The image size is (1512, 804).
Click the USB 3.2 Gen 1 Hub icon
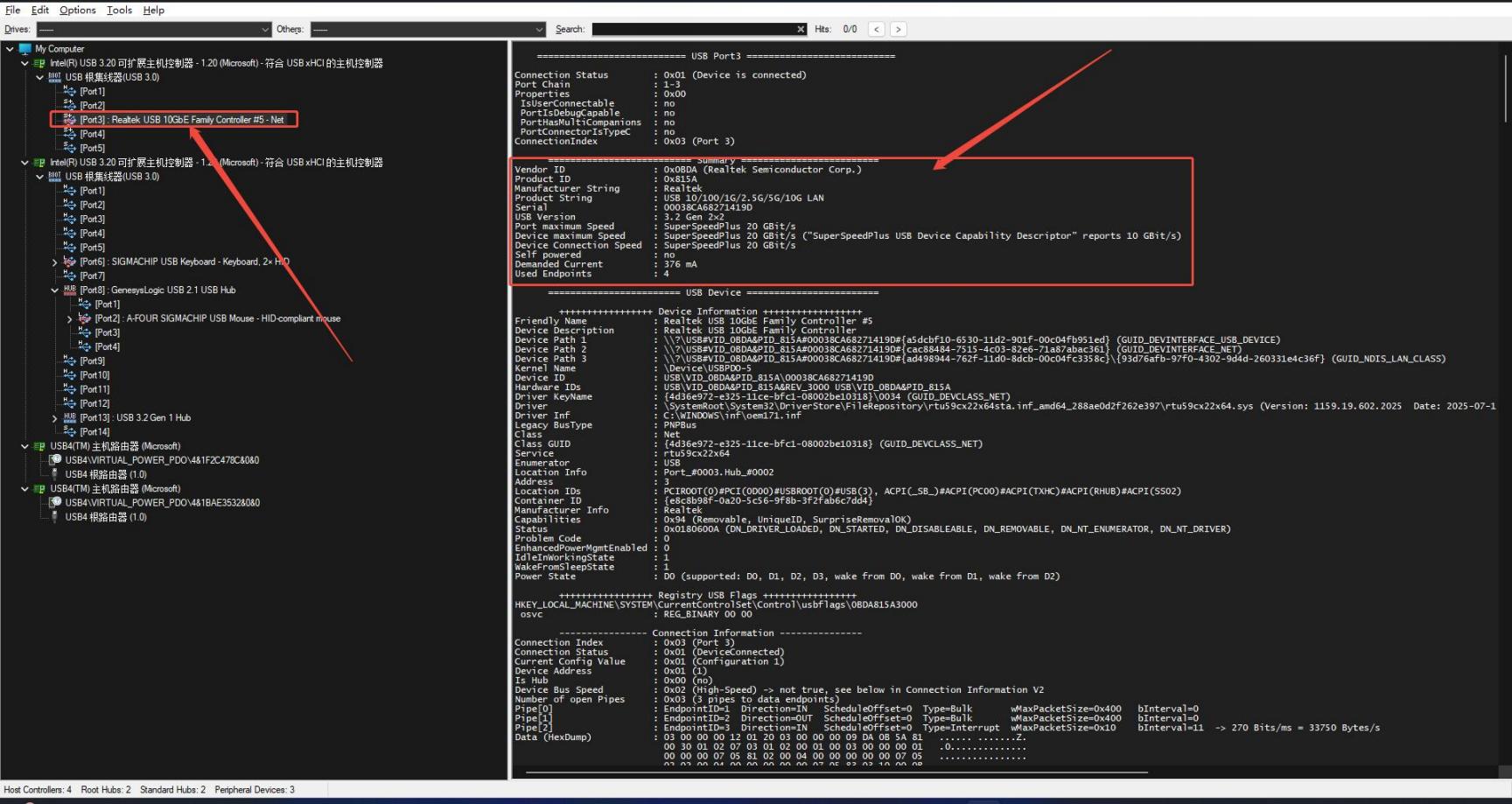70,418
